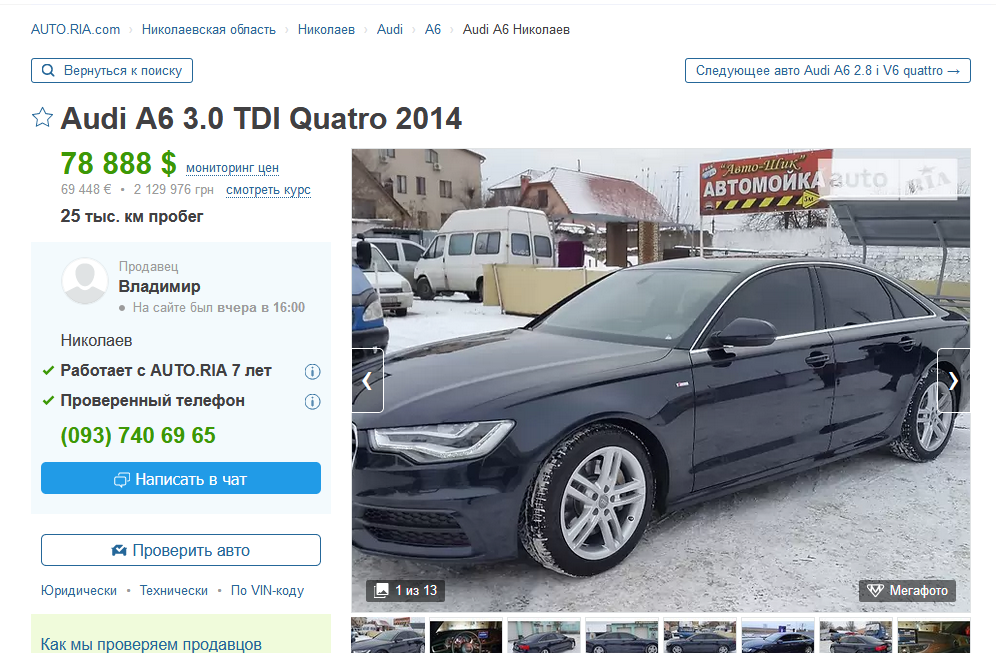Open the '1 из 13' photo counter

[406, 591]
